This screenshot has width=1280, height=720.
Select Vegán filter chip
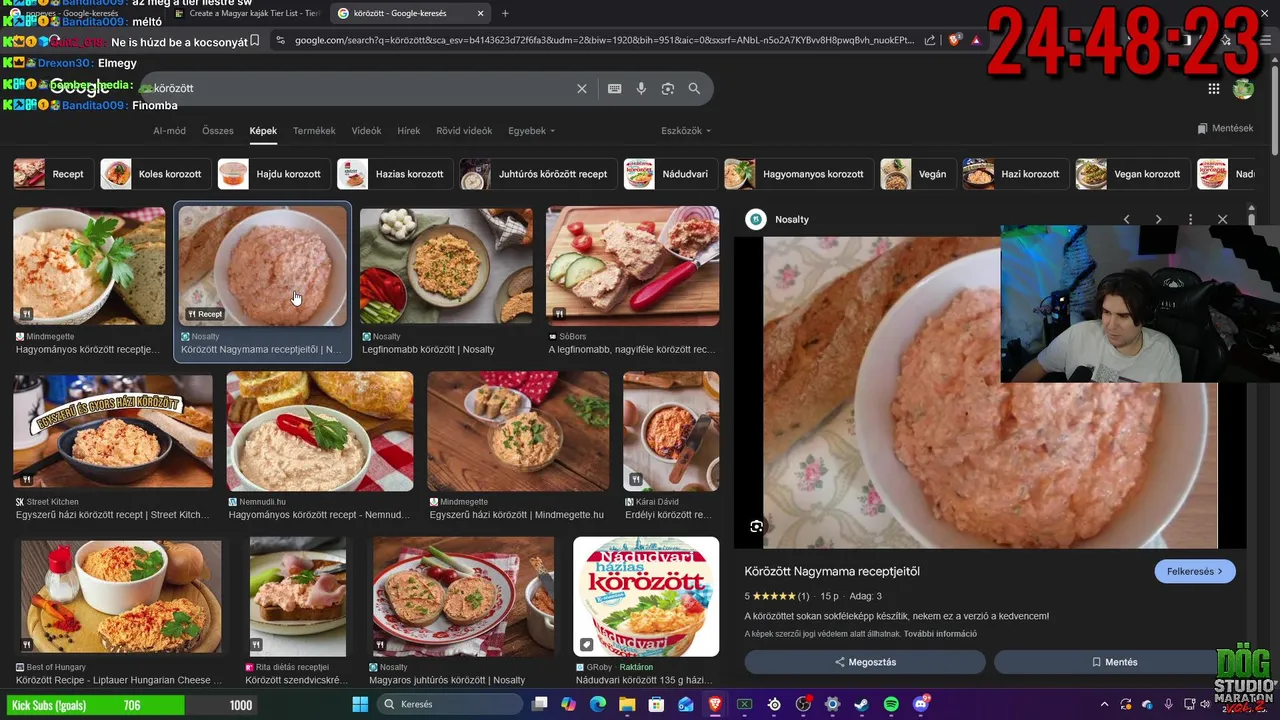tap(918, 174)
